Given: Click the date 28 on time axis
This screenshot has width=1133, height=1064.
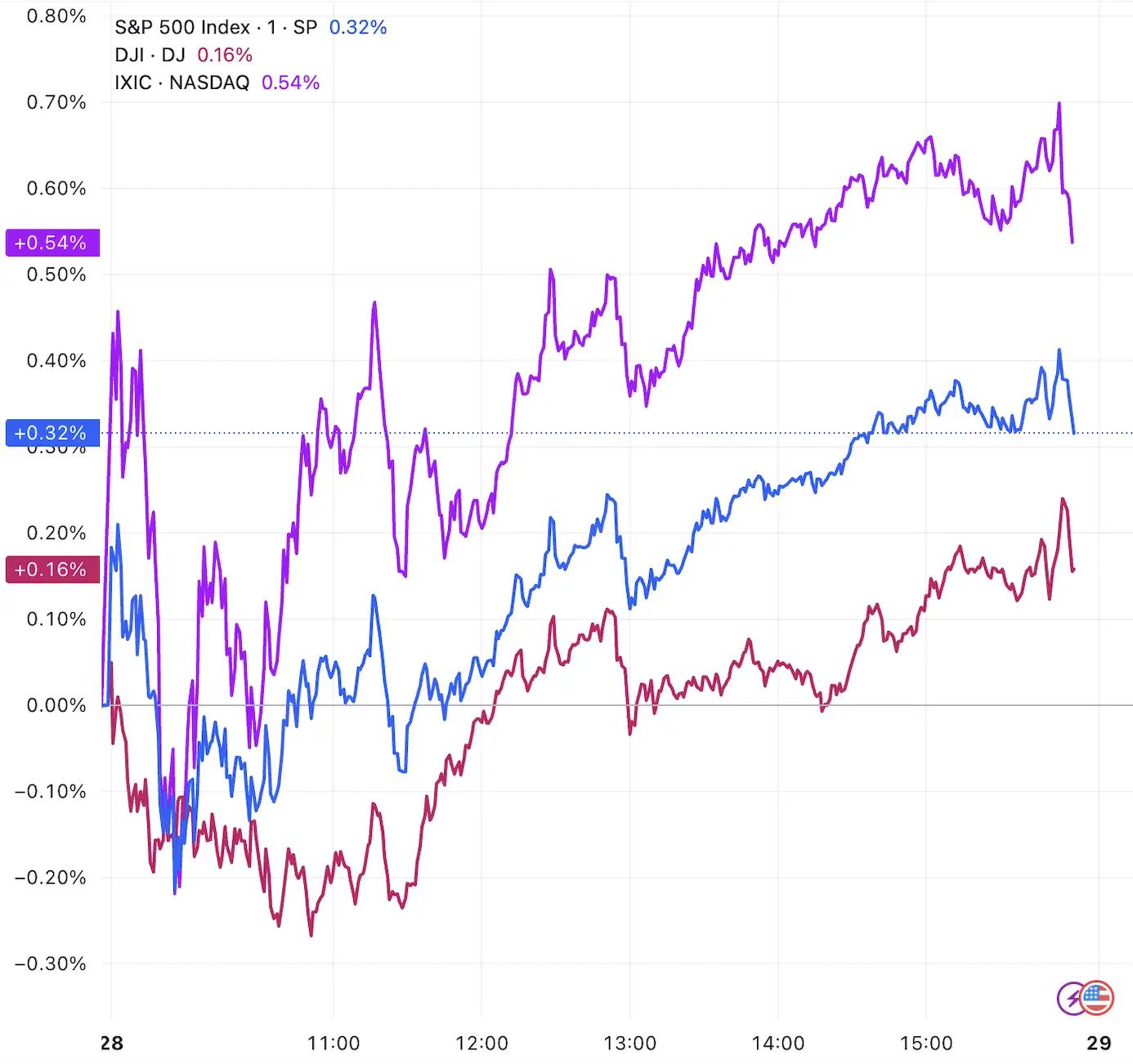Looking at the screenshot, I should 112,1044.
